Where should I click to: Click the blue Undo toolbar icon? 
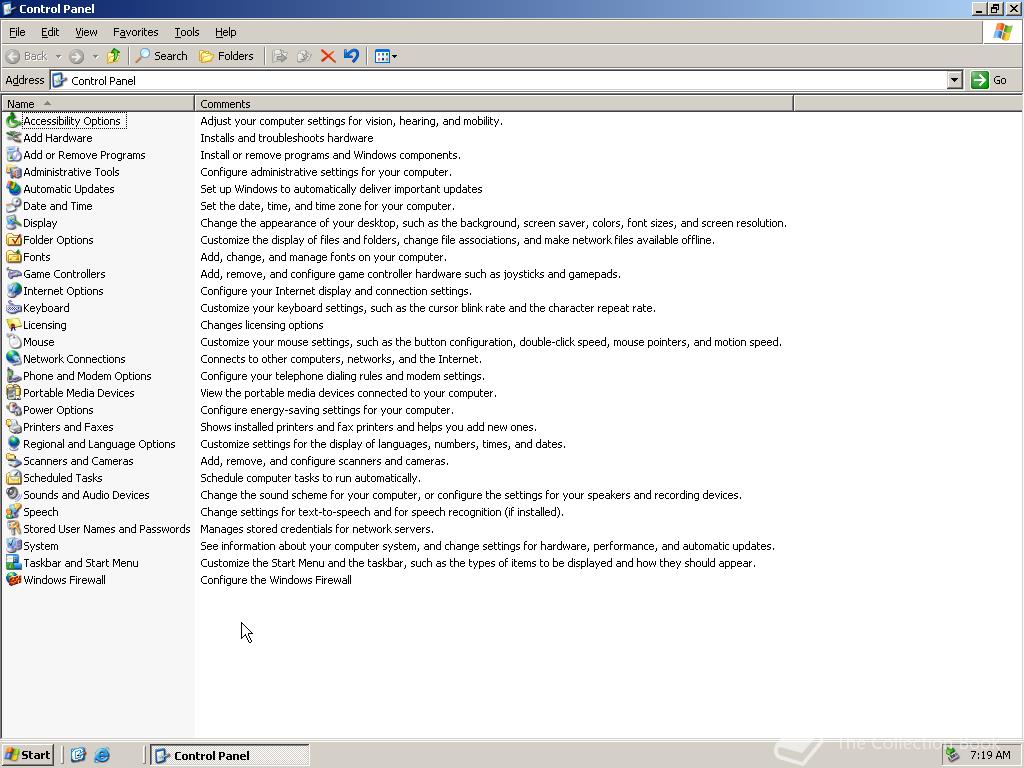351,56
